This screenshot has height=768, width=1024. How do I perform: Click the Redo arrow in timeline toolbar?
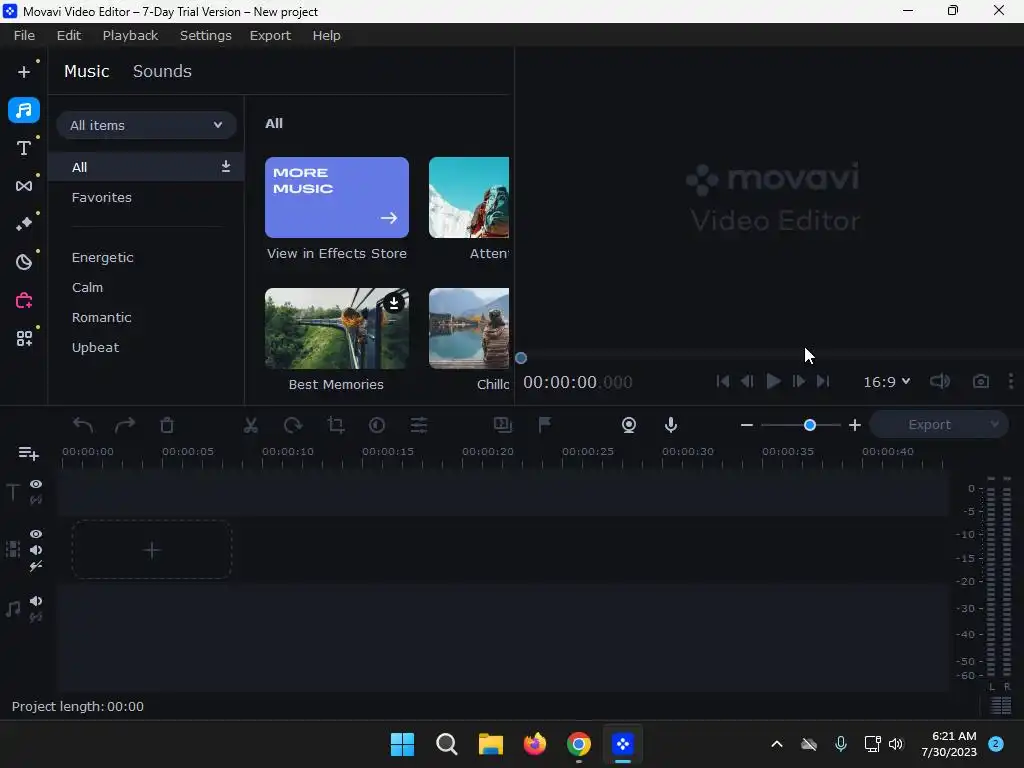pos(125,425)
